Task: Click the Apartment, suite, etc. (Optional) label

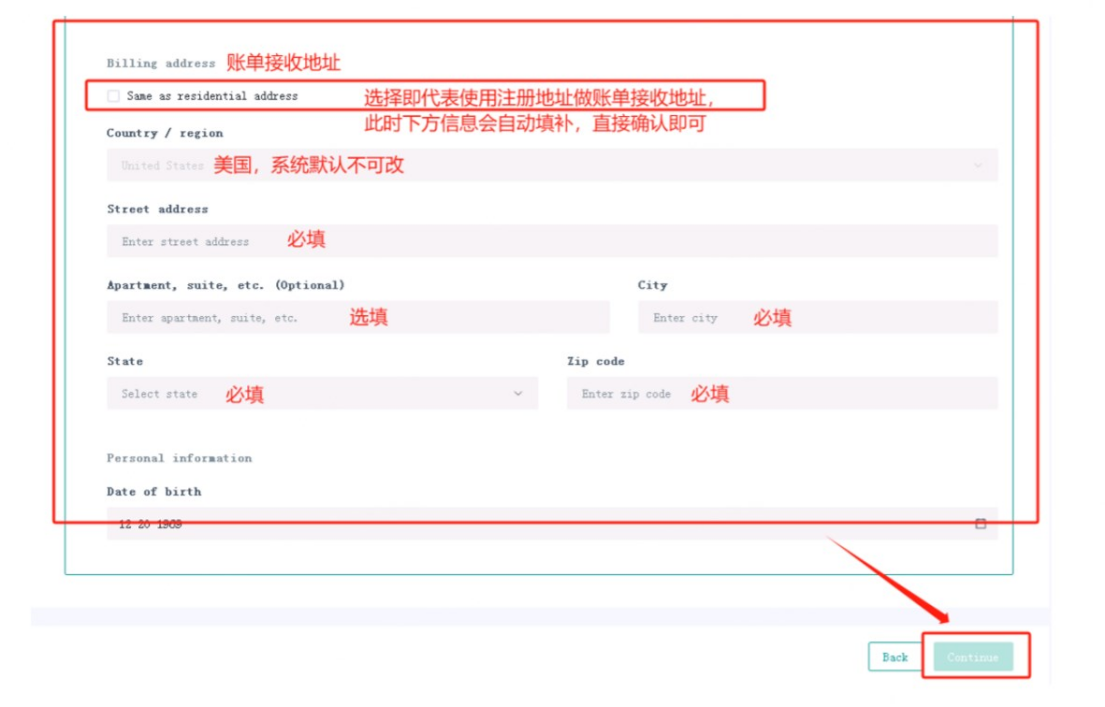Action: click(225, 285)
